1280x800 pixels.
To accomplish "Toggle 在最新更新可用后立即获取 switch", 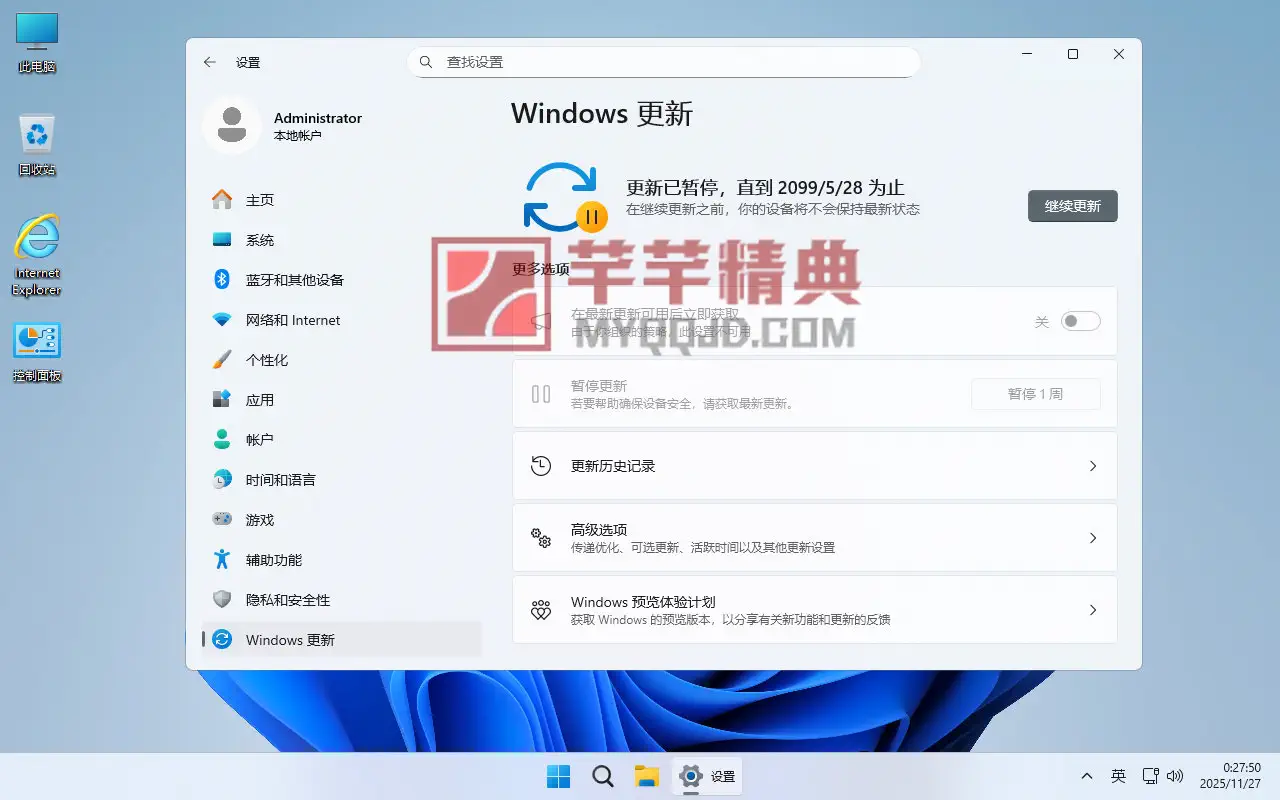I will click(1080, 321).
